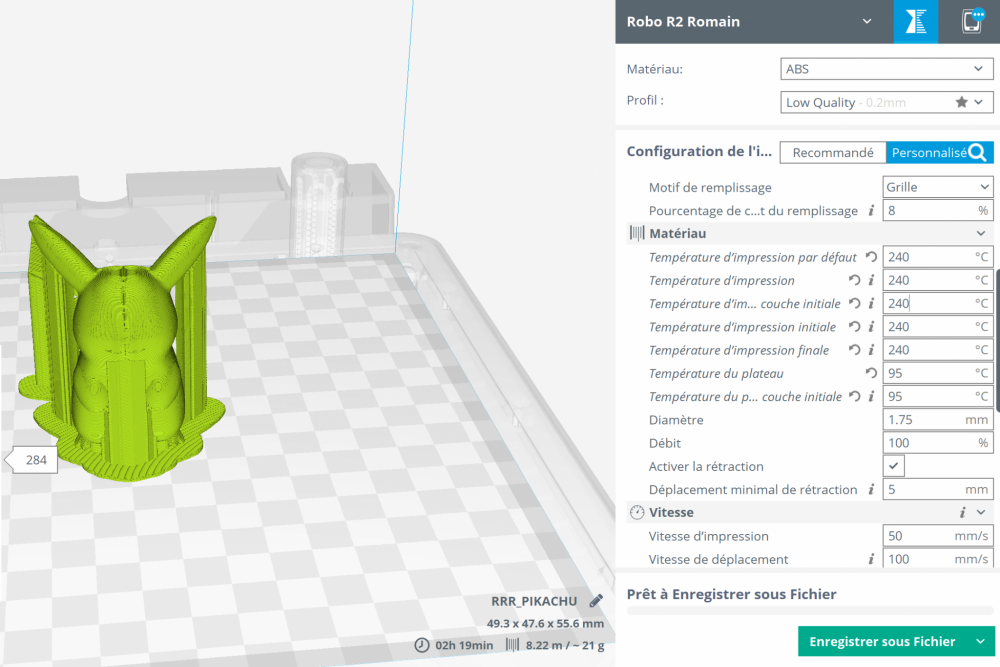Viewport: 1000px width, 667px height.
Task: Edit job name with pencil icon
Action: click(596, 601)
